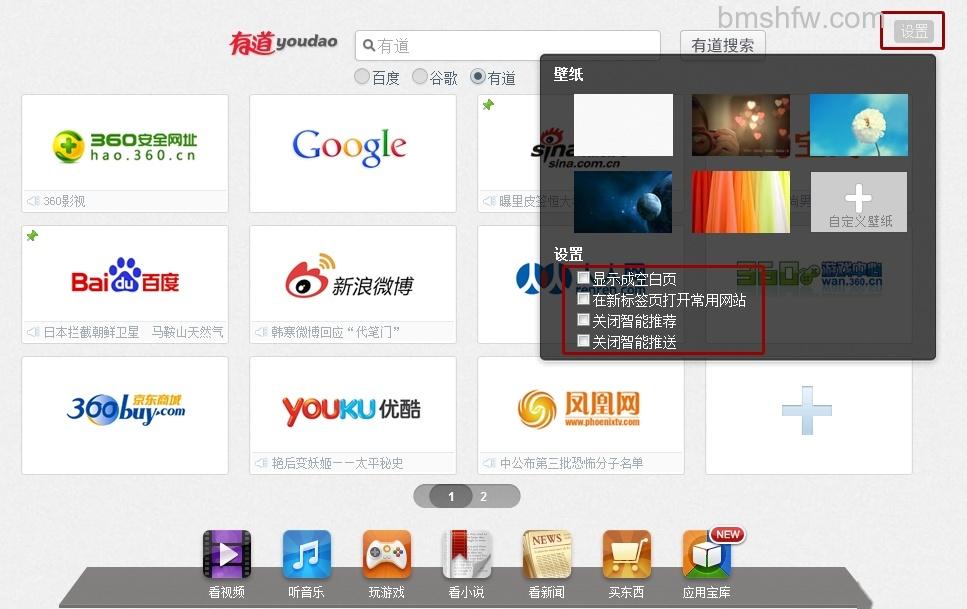Image resolution: width=967 pixels, height=609 pixels.
Task: Open the 买东西 shopping cart dock icon
Action: click(x=627, y=555)
